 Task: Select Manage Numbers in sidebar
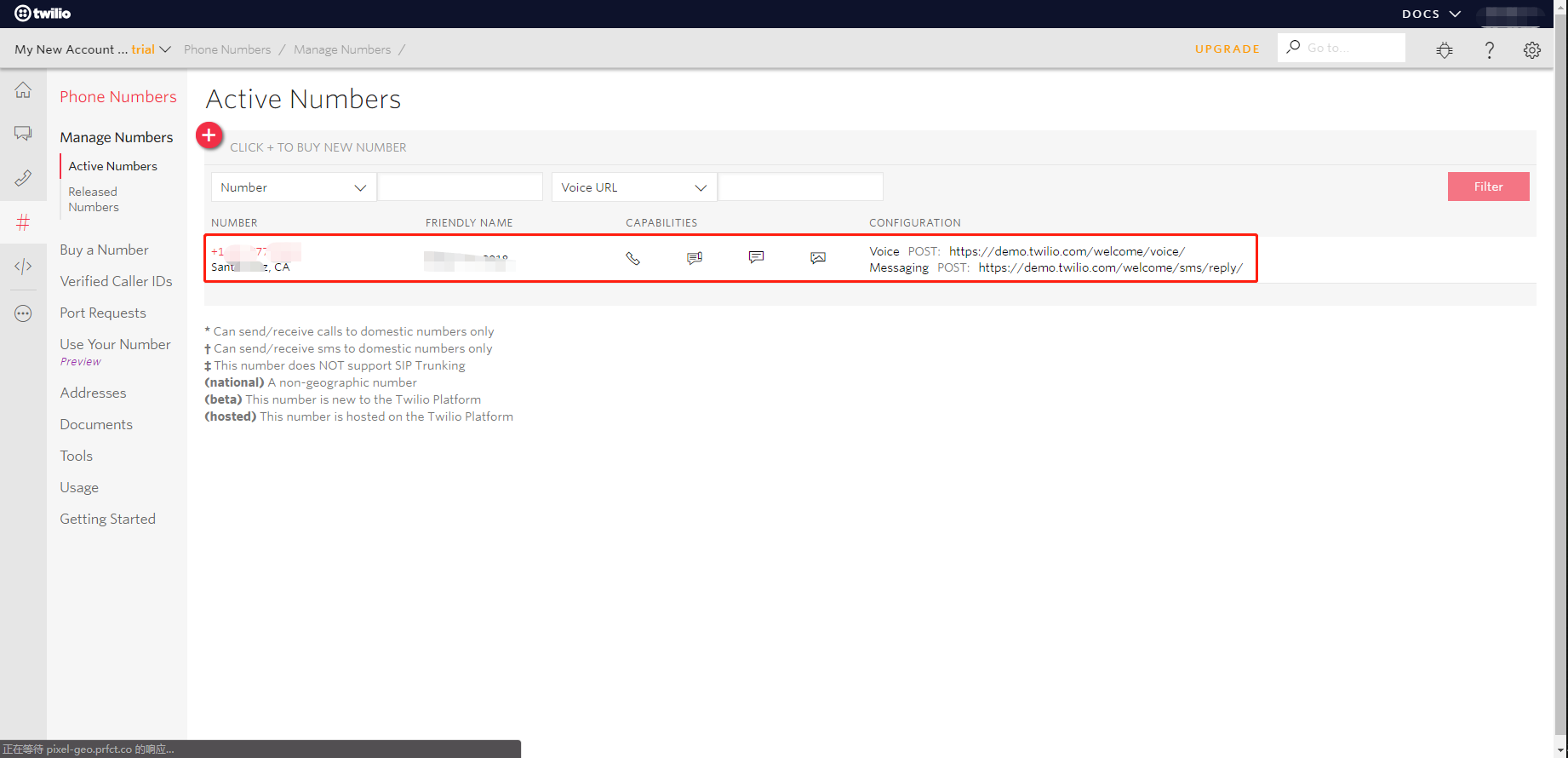tap(117, 137)
